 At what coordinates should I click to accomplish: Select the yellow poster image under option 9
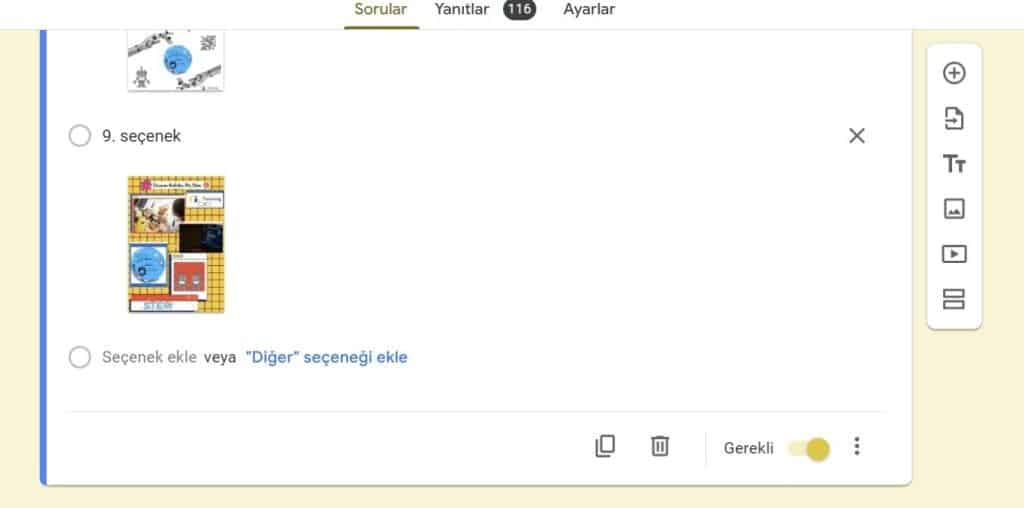[176, 244]
